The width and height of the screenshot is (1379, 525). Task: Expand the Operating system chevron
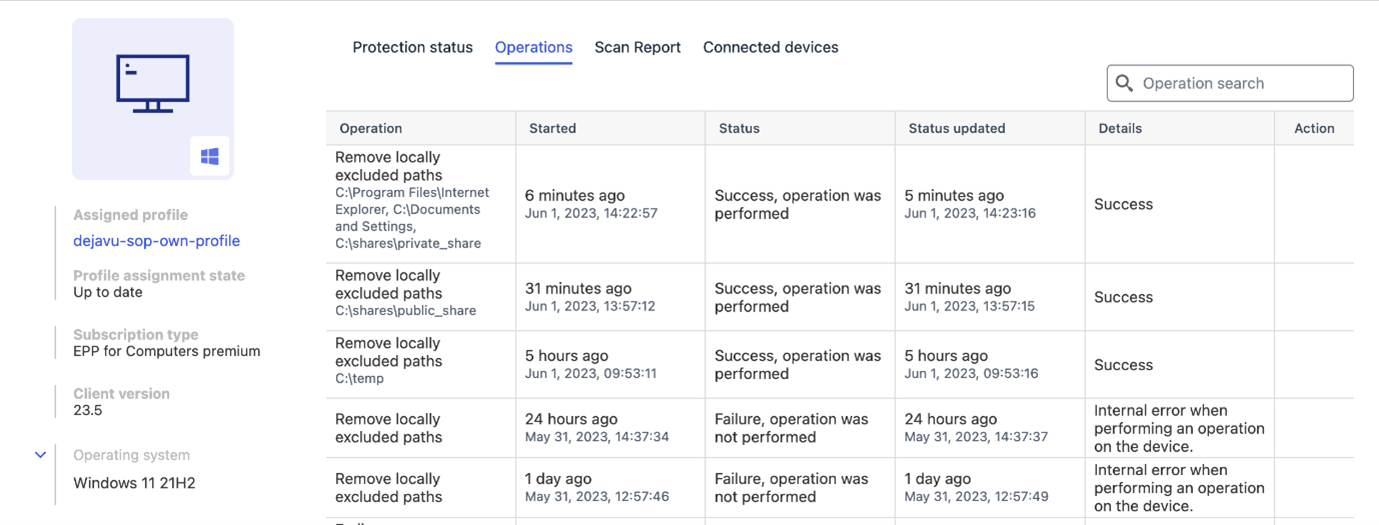tap(40, 455)
